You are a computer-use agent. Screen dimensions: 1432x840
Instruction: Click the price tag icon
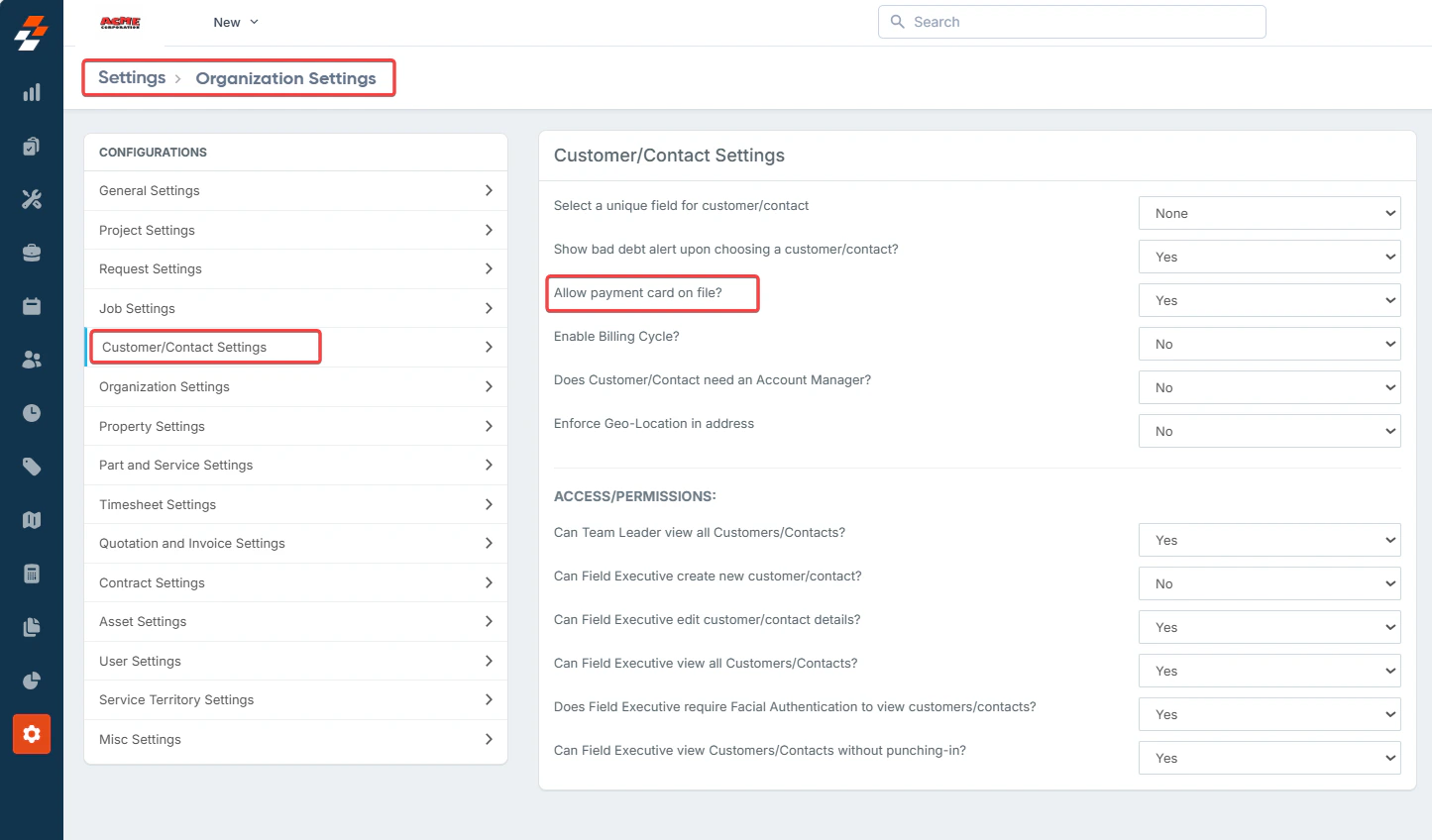[32, 467]
